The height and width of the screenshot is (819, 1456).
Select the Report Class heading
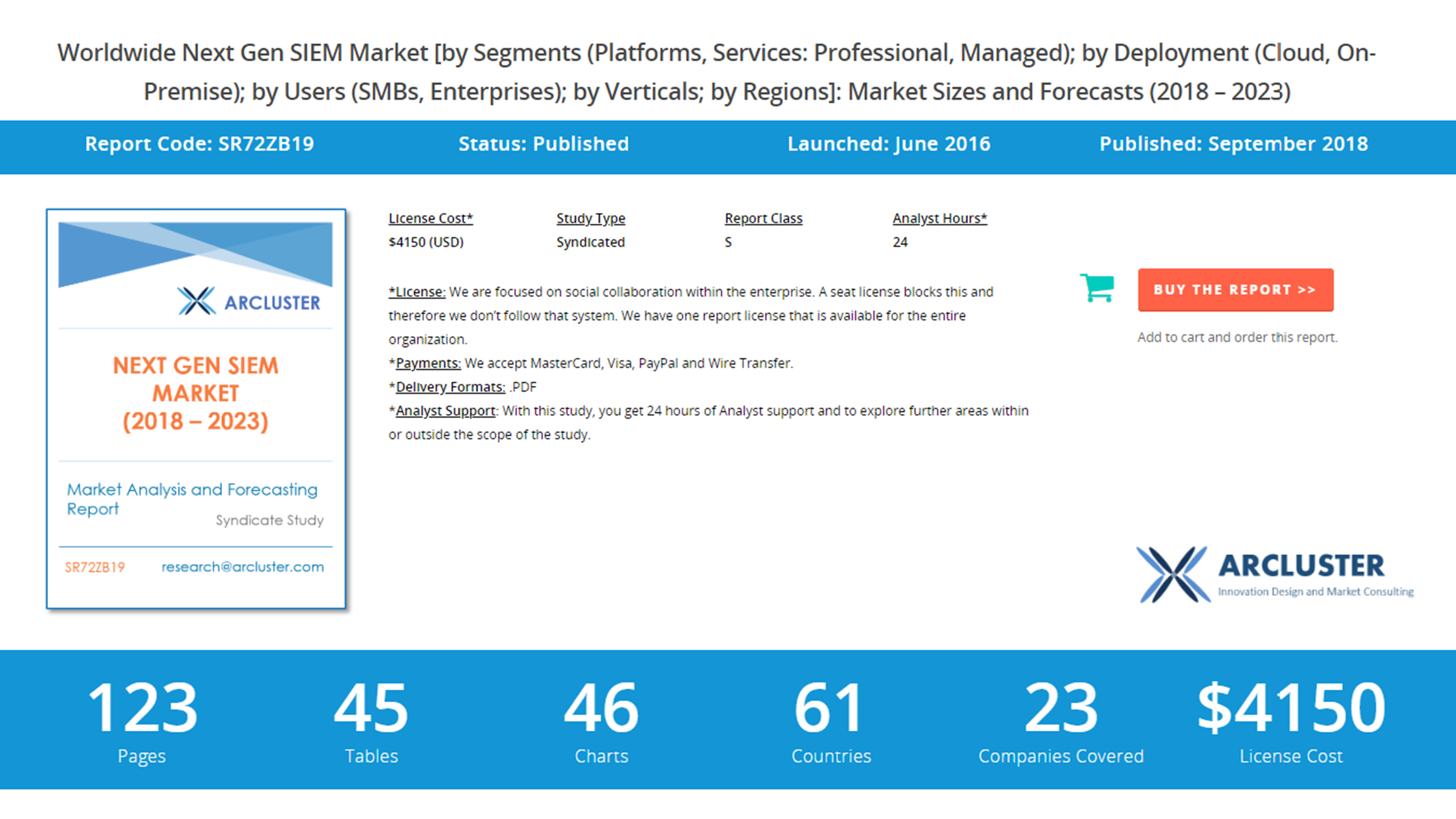point(764,218)
